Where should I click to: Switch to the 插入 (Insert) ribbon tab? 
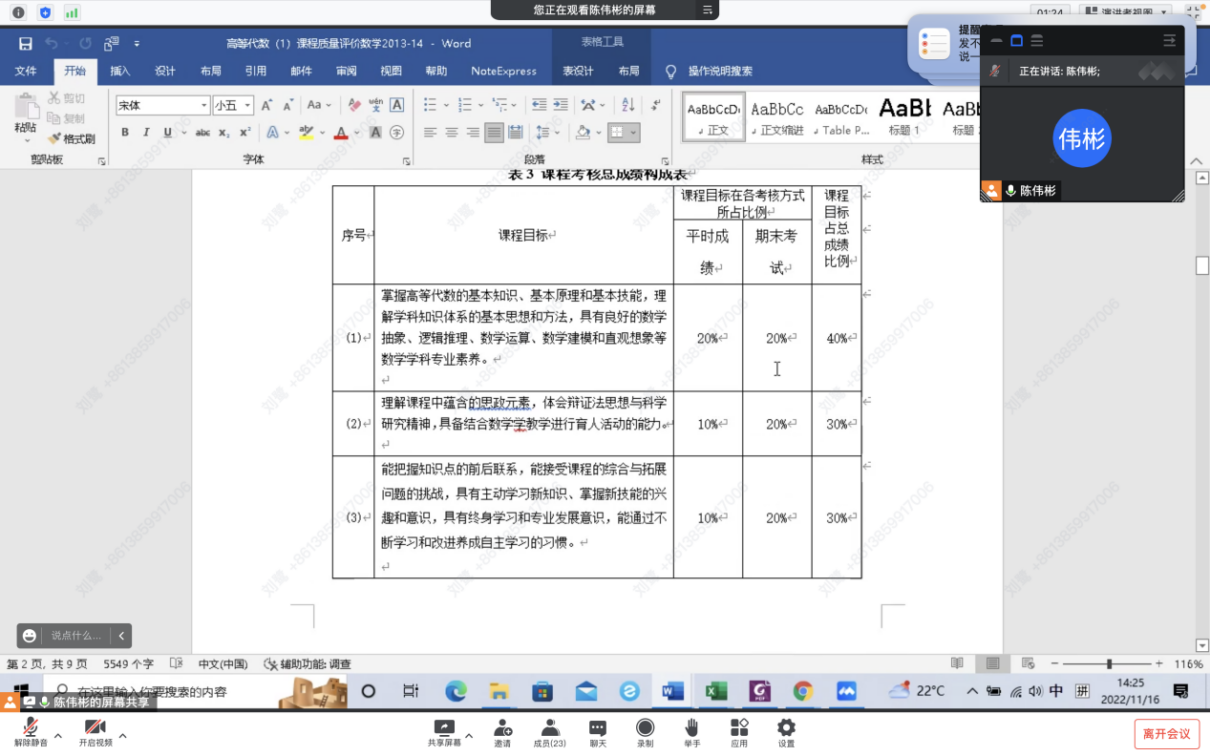coord(120,71)
